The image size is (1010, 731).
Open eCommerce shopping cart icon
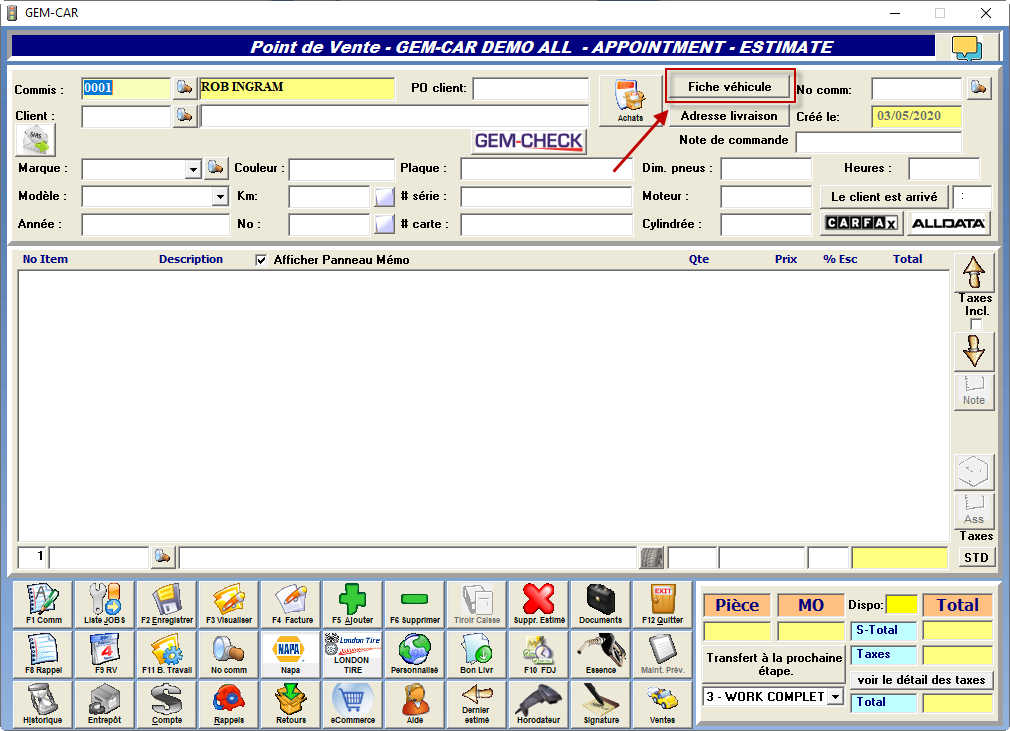353,704
